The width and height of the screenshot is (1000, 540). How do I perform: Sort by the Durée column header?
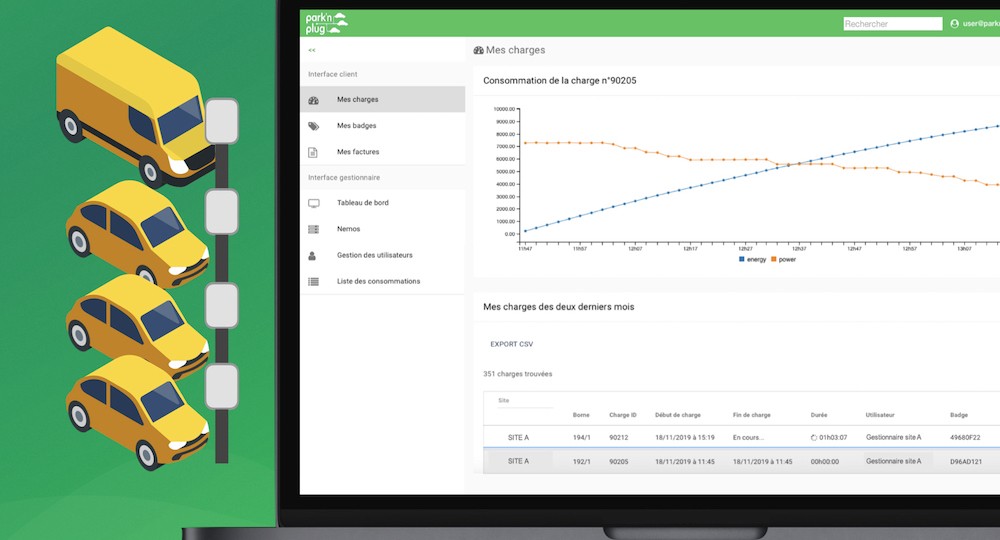pos(819,415)
